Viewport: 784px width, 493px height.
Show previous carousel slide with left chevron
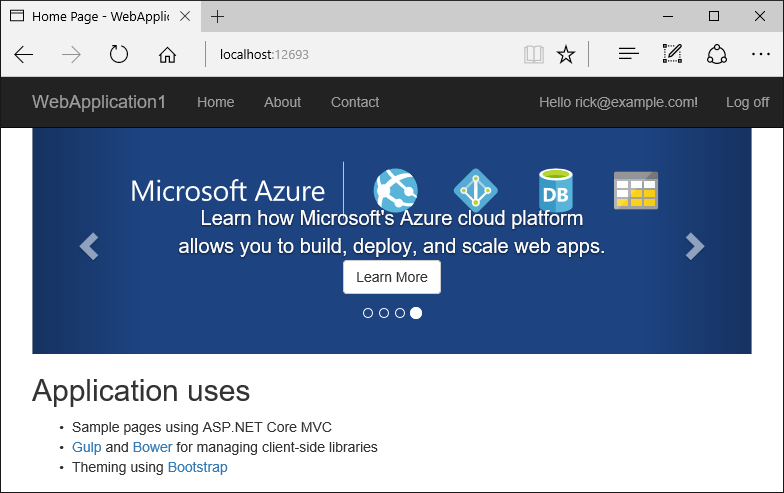tap(89, 246)
